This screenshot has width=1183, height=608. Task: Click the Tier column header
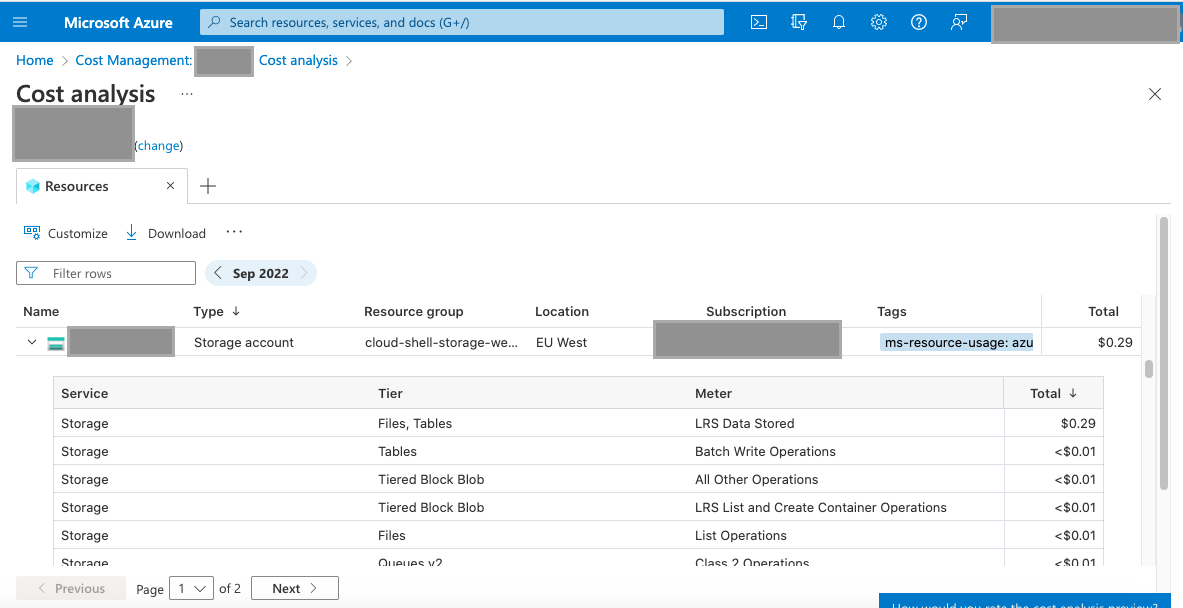coord(390,393)
